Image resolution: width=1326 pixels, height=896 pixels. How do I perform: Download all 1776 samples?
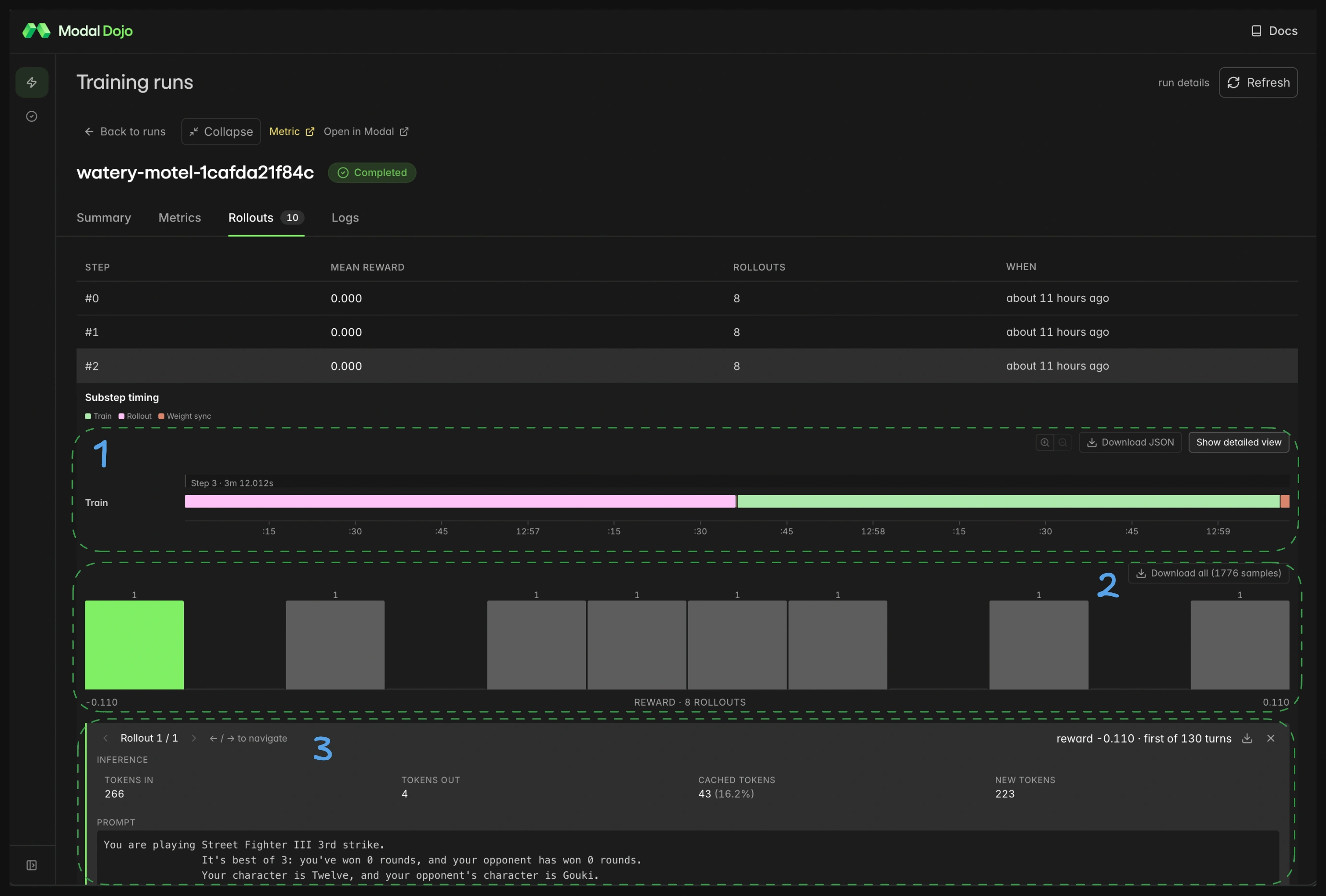coord(1208,573)
